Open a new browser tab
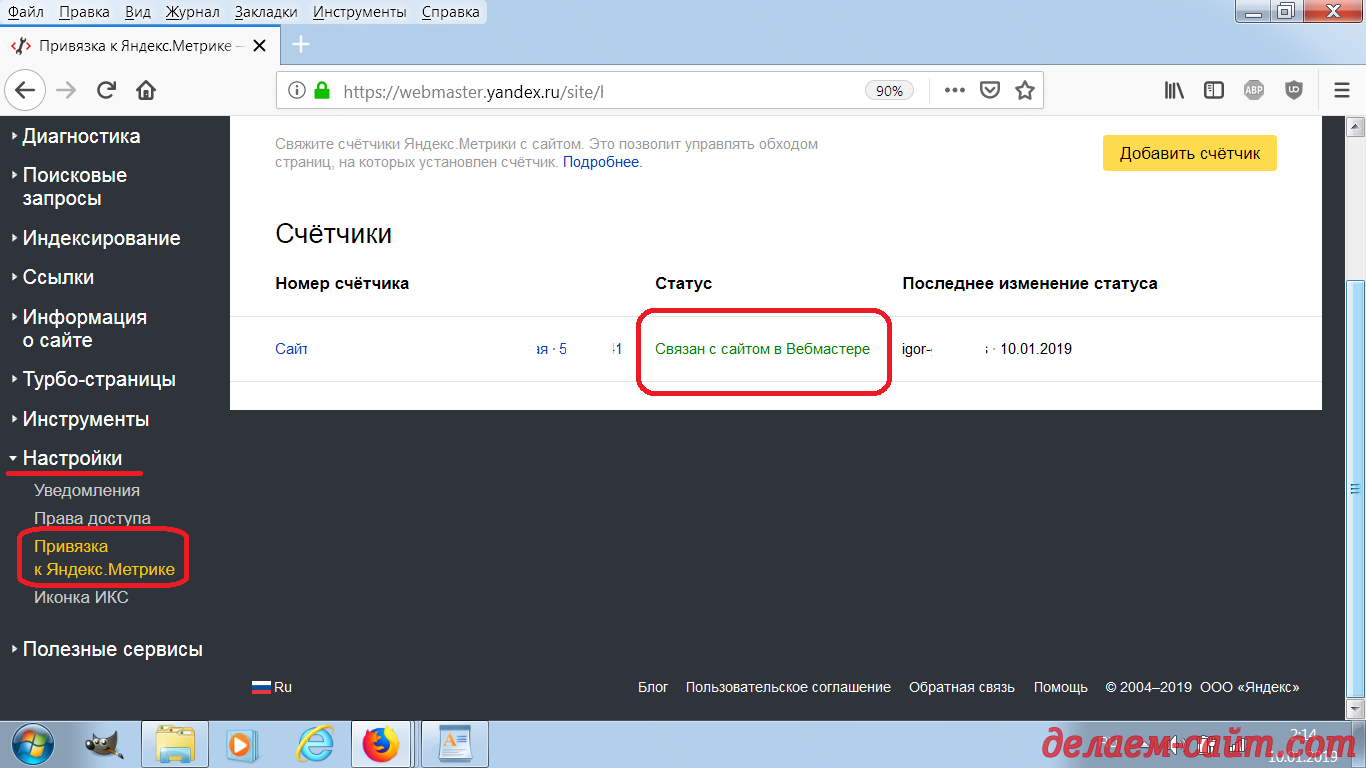1366x768 pixels. pyautogui.click(x=301, y=45)
